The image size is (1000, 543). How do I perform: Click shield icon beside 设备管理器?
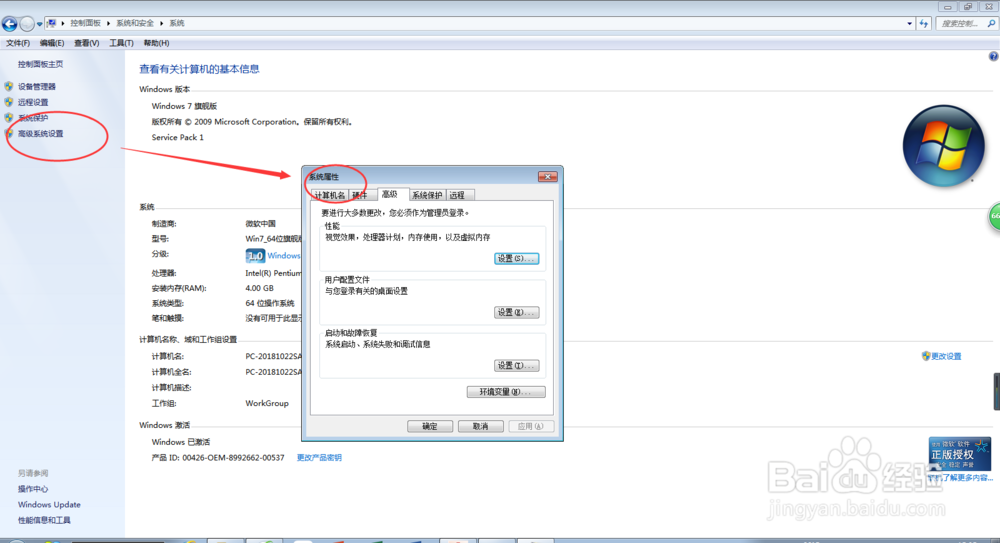click(x=9, y=86)
